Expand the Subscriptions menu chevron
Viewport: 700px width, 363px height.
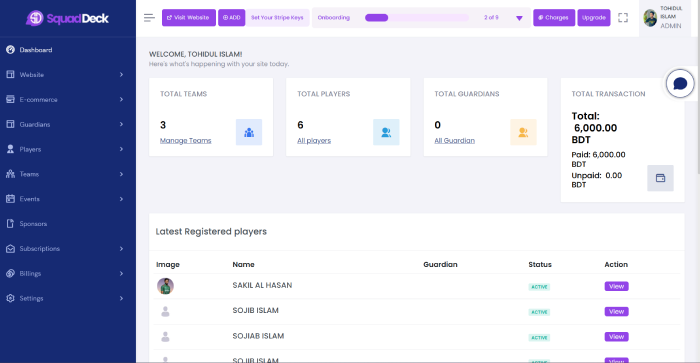(x=121, y=249)
